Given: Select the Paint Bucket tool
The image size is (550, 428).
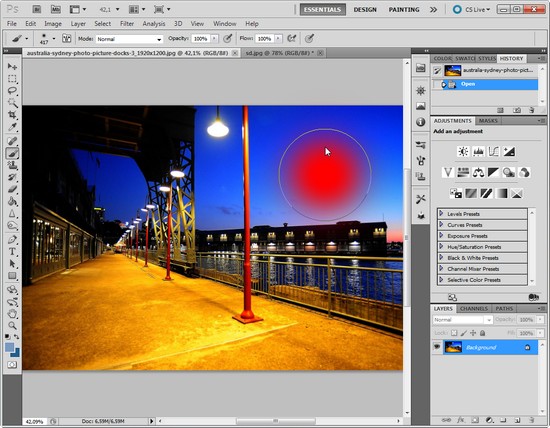Looking at the screenshot, I should (12, 201).
